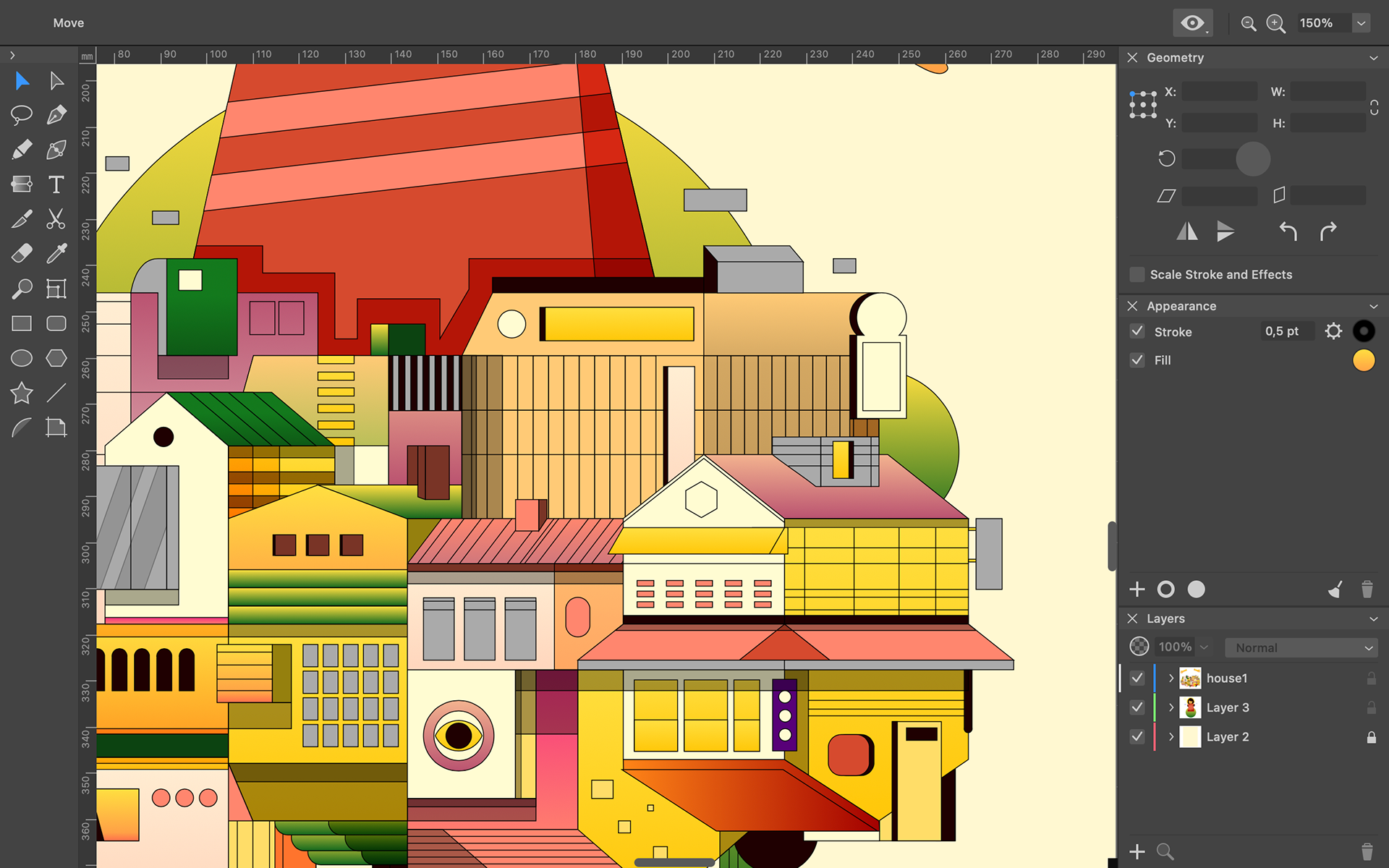Select the Move (arrow) tool
This screenshot has width=1389, height=868.
click(x=22, y=80)
